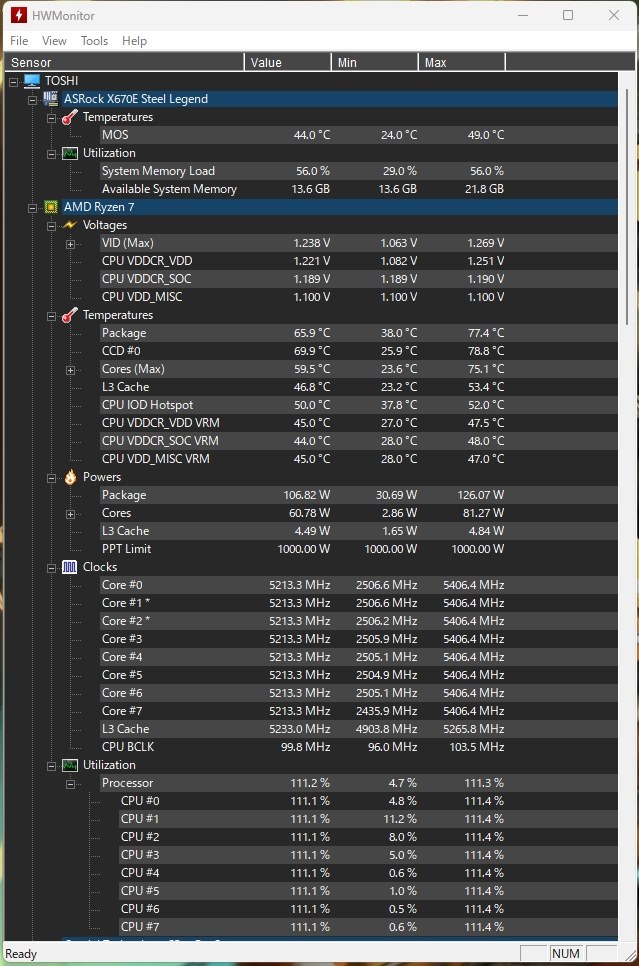Click the CPU Temperatures thermometer icon
Screen dimensions: 639x966
70,315
